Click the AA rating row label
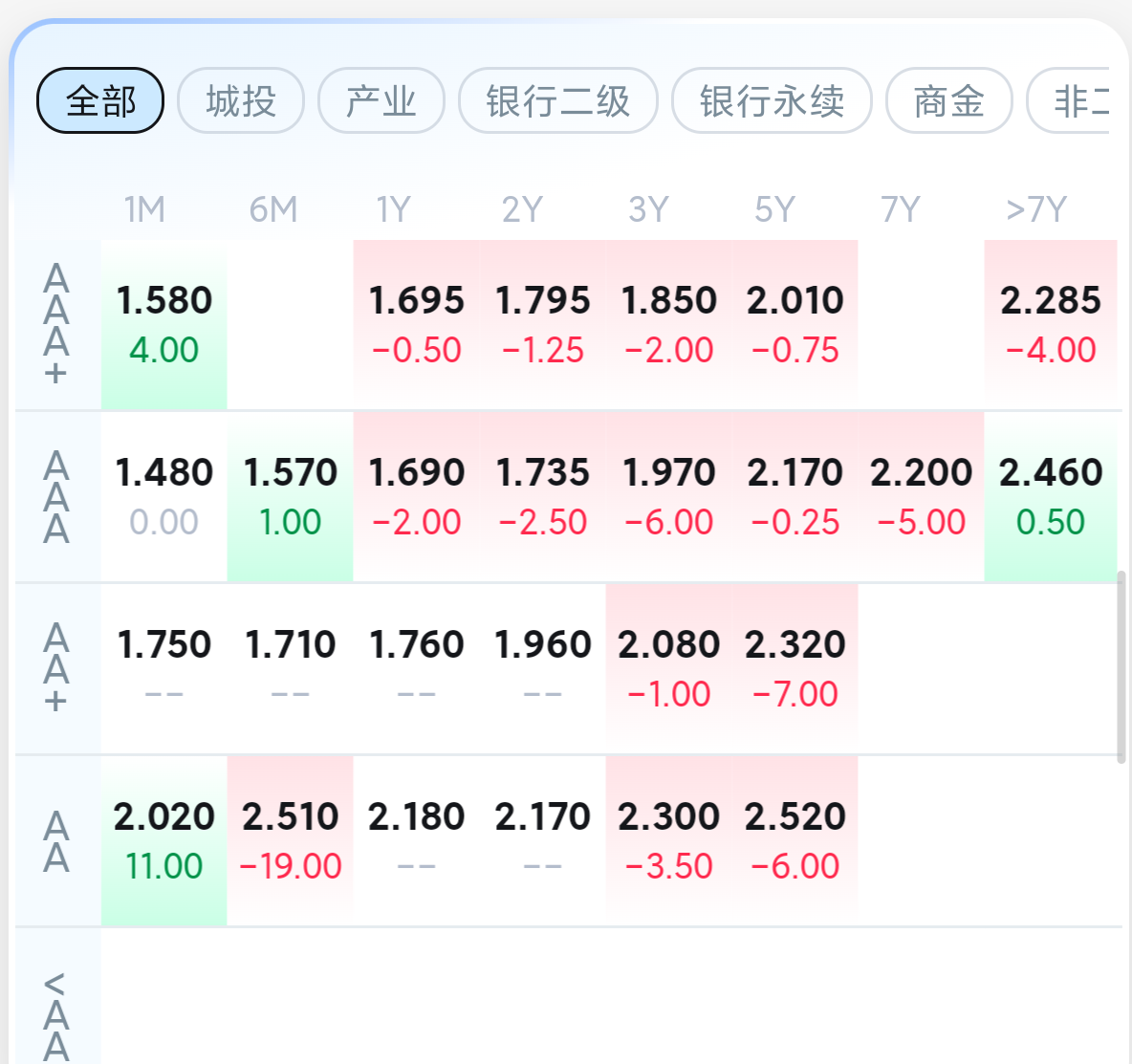 (56, 840)
